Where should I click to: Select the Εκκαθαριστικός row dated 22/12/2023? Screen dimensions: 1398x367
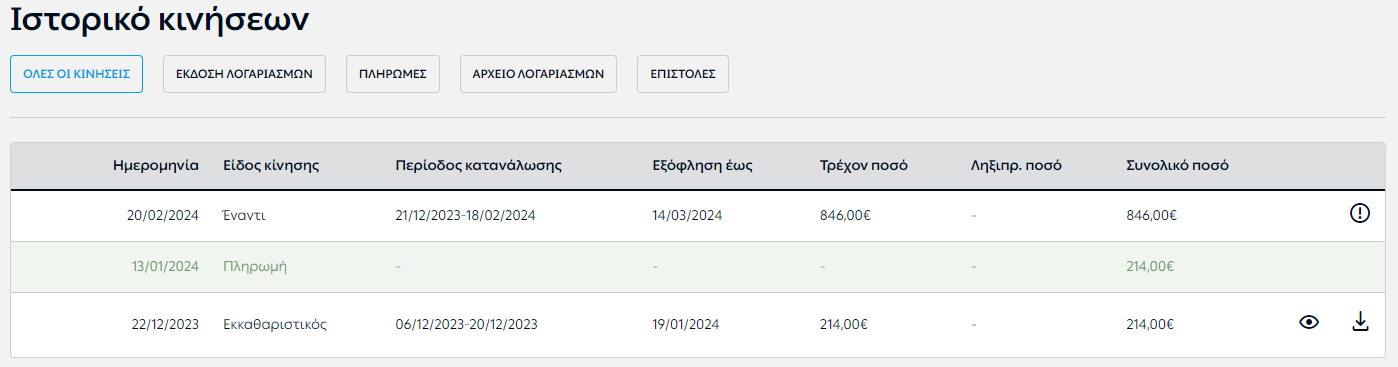(699, 324)
